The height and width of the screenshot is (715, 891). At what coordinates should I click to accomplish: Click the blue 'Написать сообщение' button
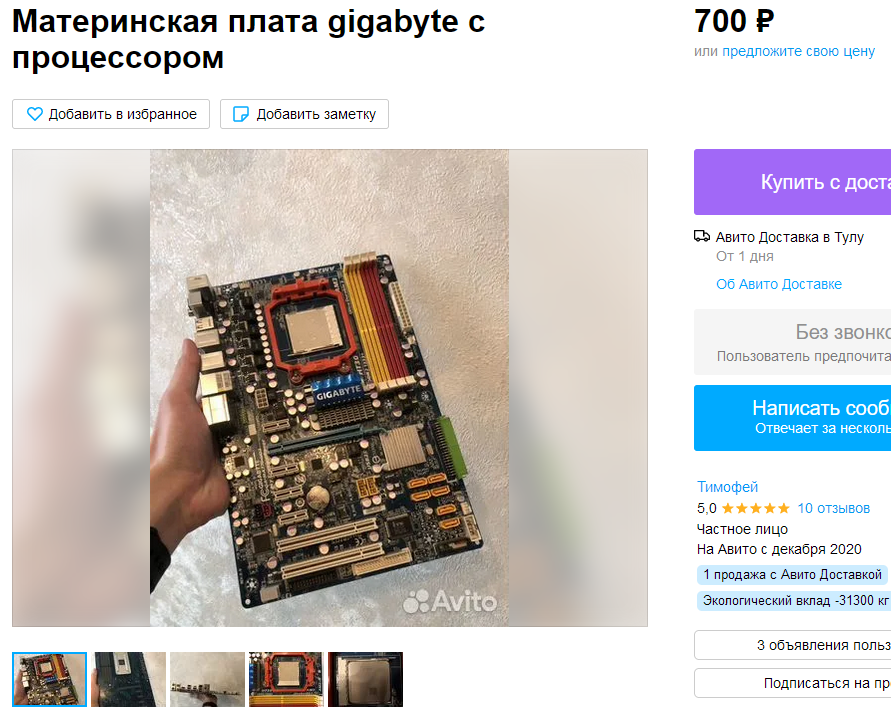click(x=793, y=418)
